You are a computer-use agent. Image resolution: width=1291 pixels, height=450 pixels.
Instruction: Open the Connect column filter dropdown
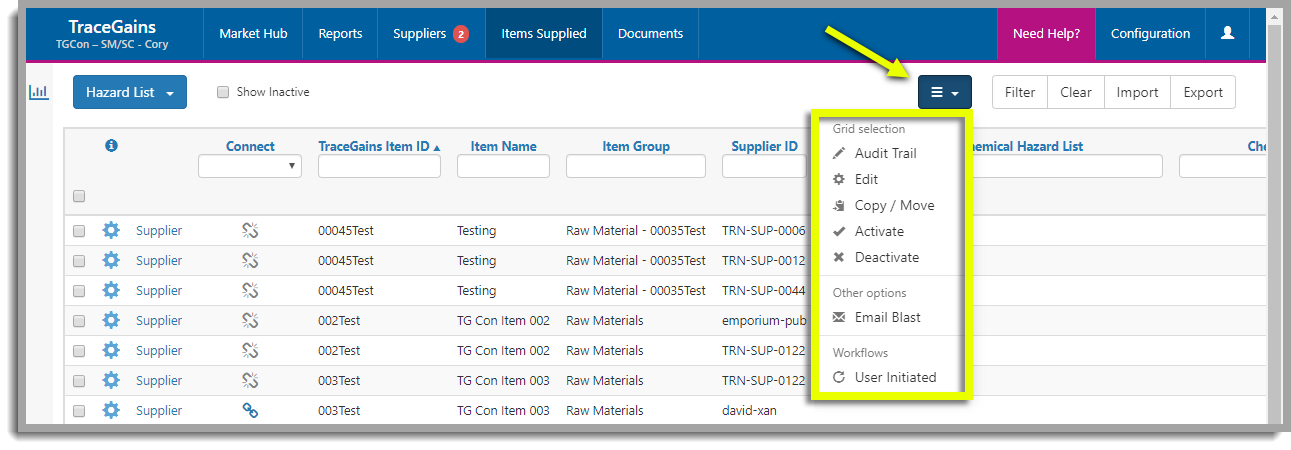250,166
